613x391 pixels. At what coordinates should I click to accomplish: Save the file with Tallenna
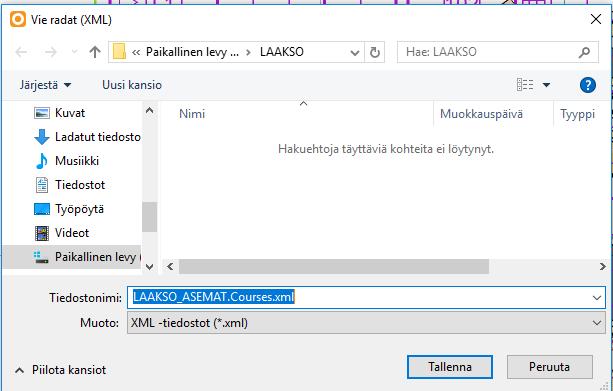click(x=450, y=367)
